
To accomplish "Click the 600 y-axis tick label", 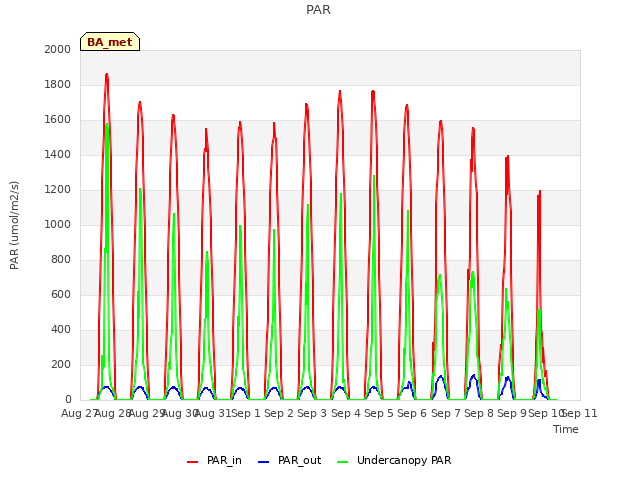I will tap(61, 295).
